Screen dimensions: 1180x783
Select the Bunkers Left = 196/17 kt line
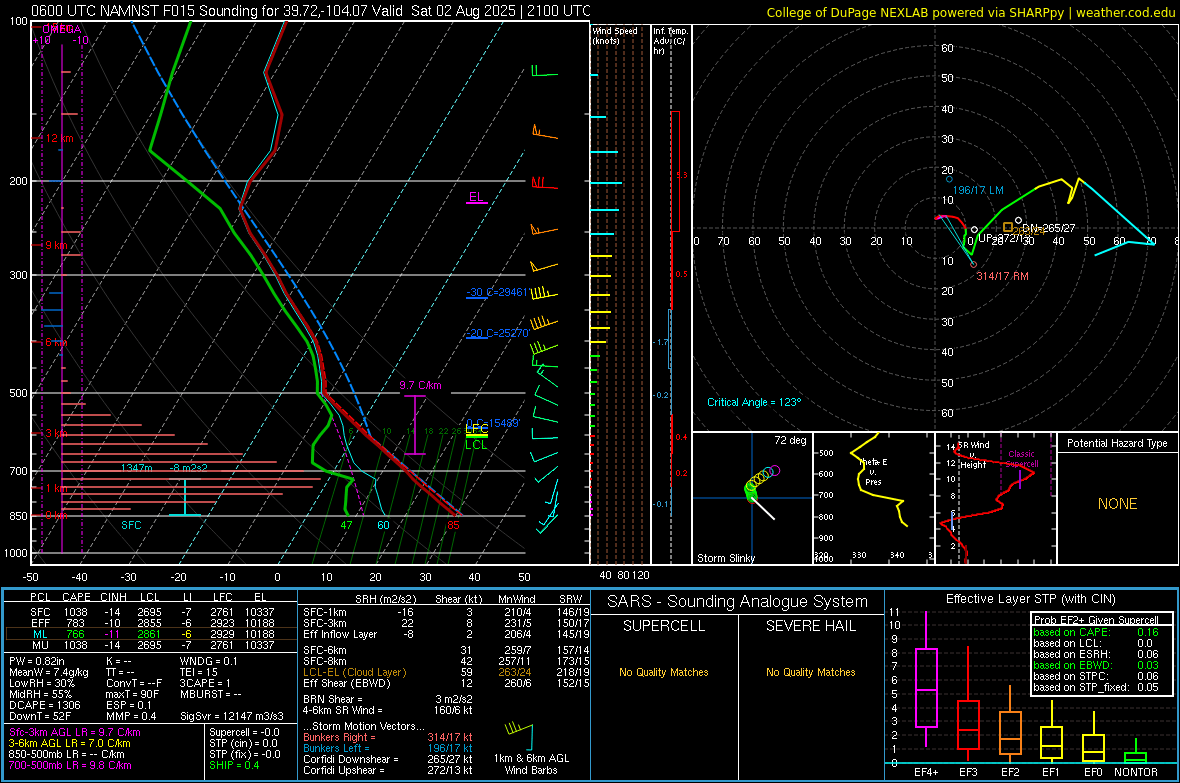click(388, 748)
